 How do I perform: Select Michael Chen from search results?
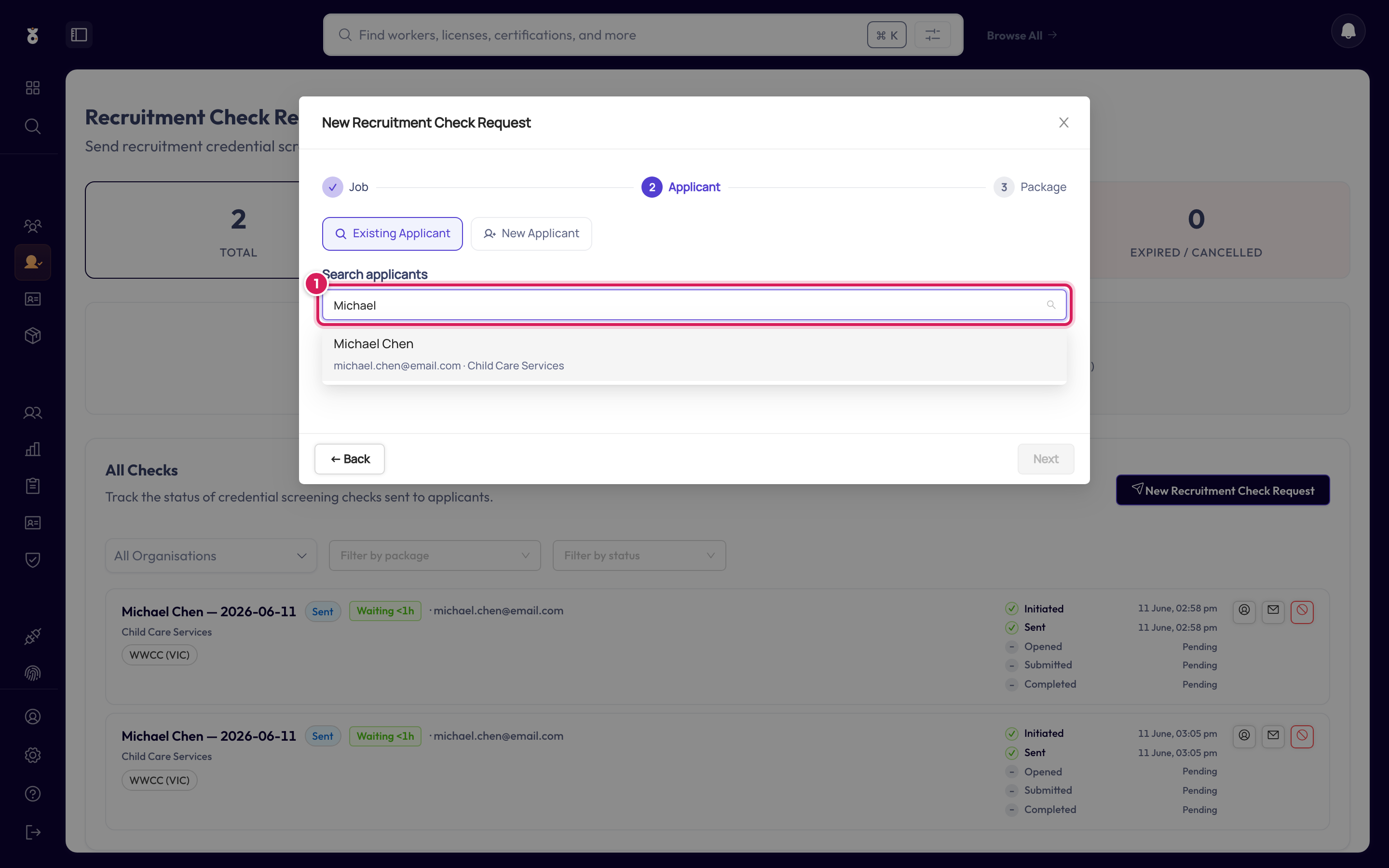[694, 353]
